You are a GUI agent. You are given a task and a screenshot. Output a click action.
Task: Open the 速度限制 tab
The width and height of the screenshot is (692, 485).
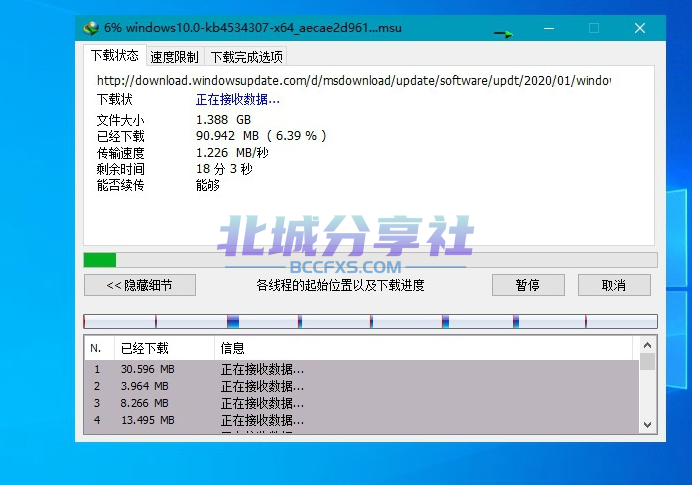(174, 57)
